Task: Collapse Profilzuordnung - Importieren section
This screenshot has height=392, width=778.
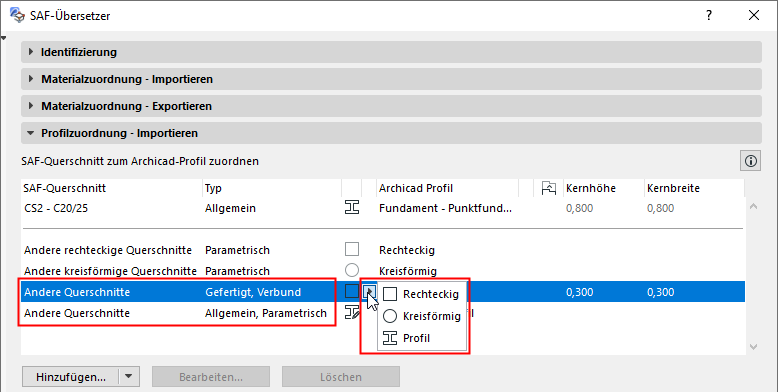Action: coord(391,133)
